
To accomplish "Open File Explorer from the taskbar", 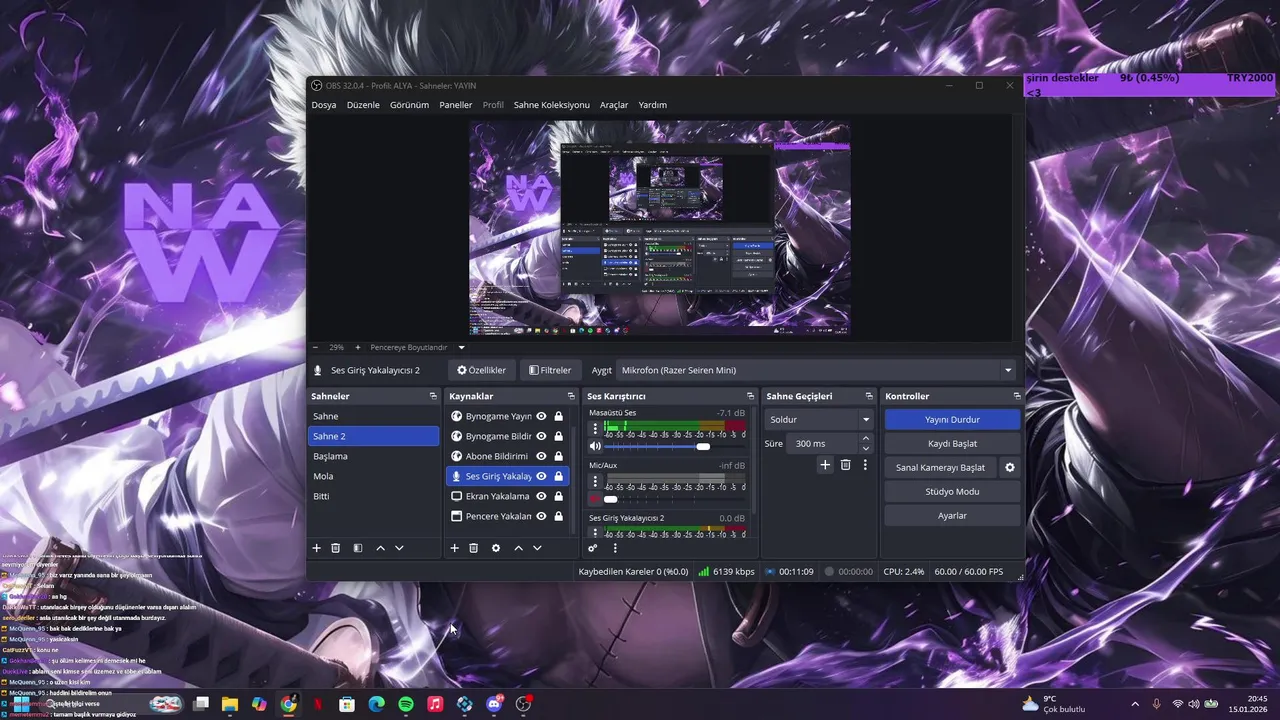I will (230, 704).
